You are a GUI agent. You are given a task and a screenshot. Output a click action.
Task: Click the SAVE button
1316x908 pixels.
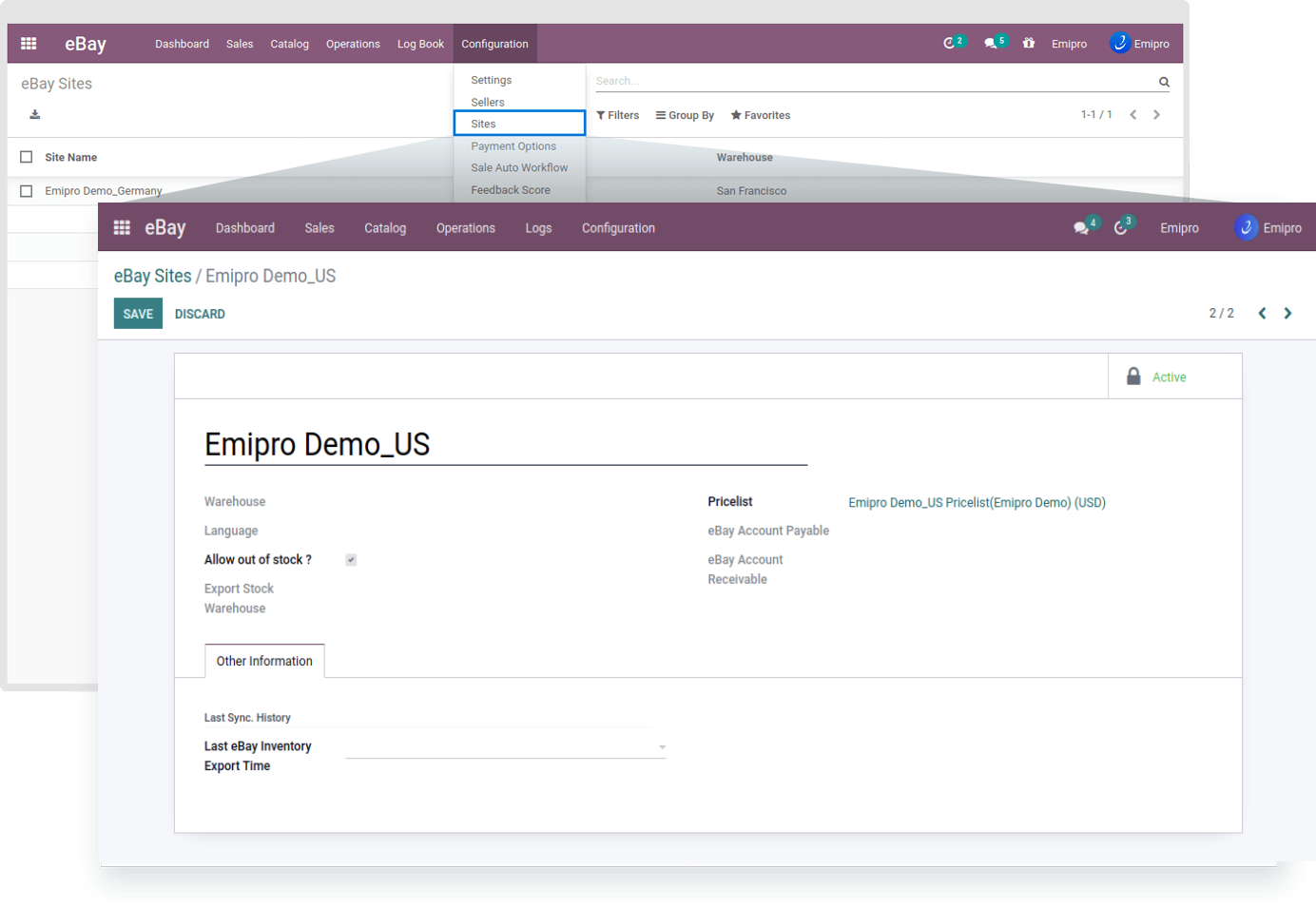click(x=138, y=314)
